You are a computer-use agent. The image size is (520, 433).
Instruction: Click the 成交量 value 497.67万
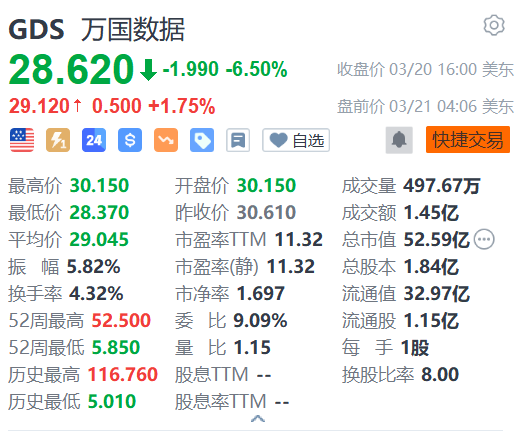[442, 186]
